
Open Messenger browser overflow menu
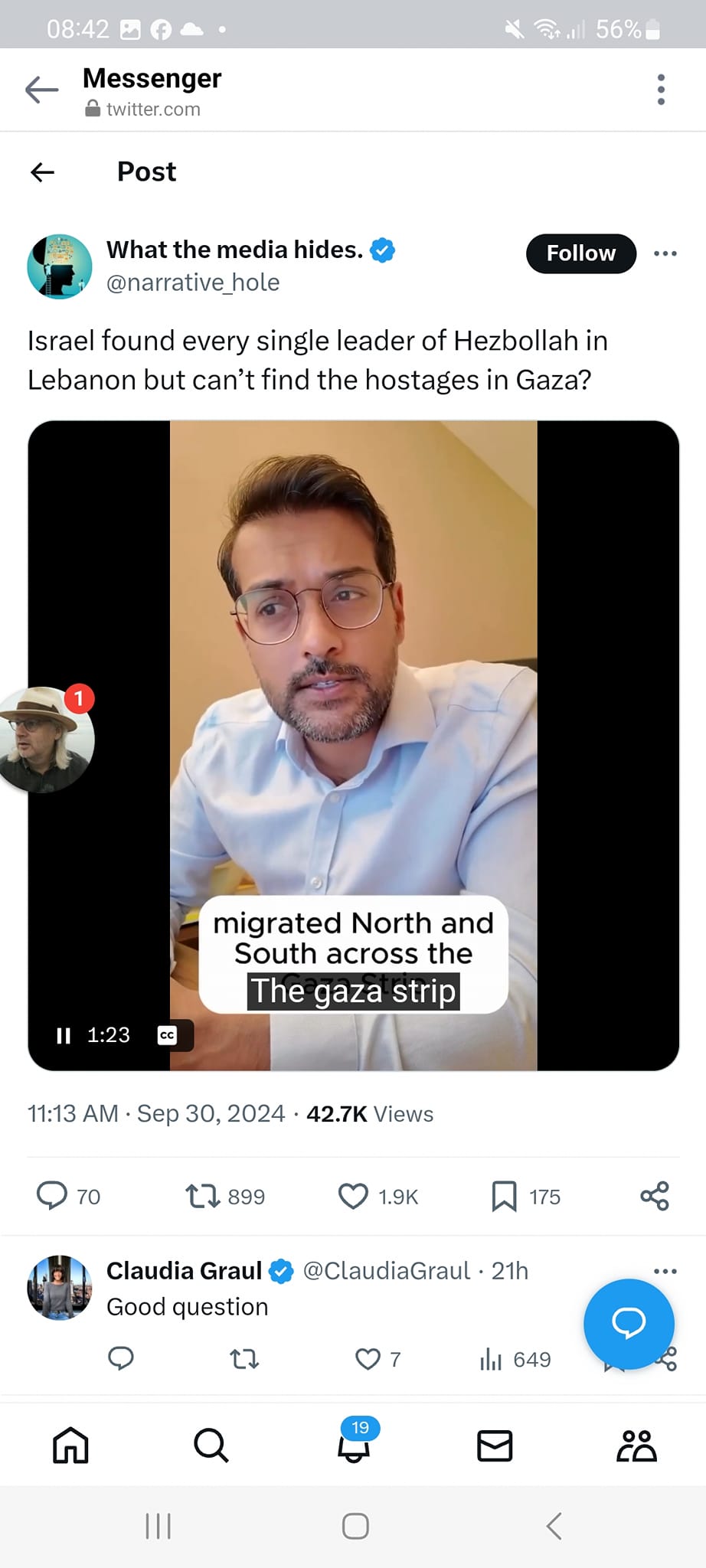(661, 90)
